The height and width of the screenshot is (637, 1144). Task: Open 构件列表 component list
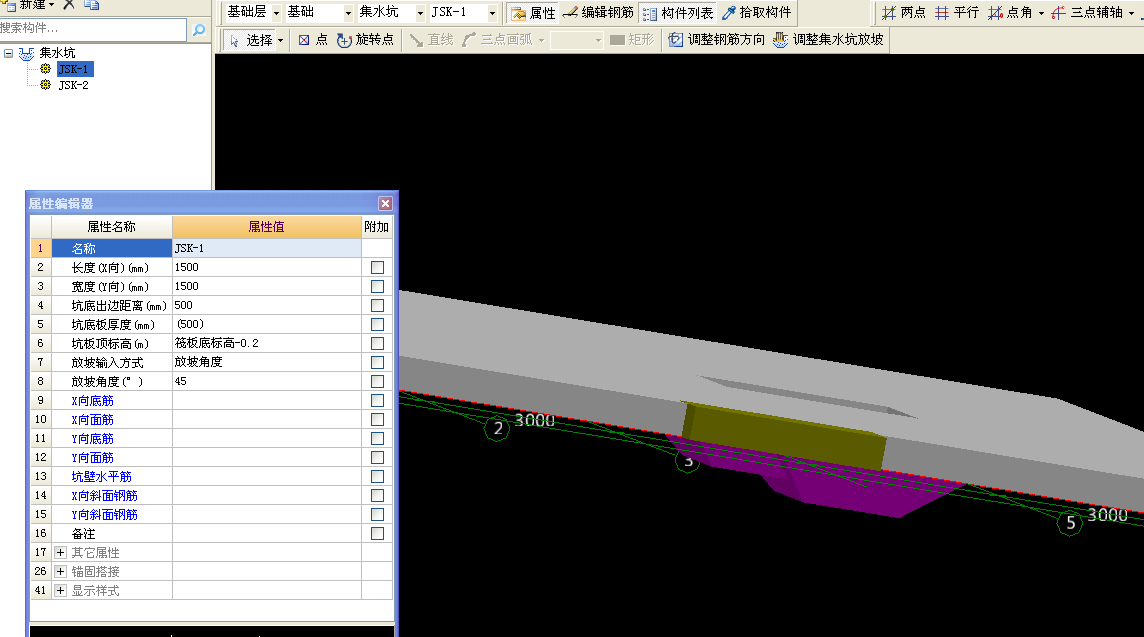[678, 12]
